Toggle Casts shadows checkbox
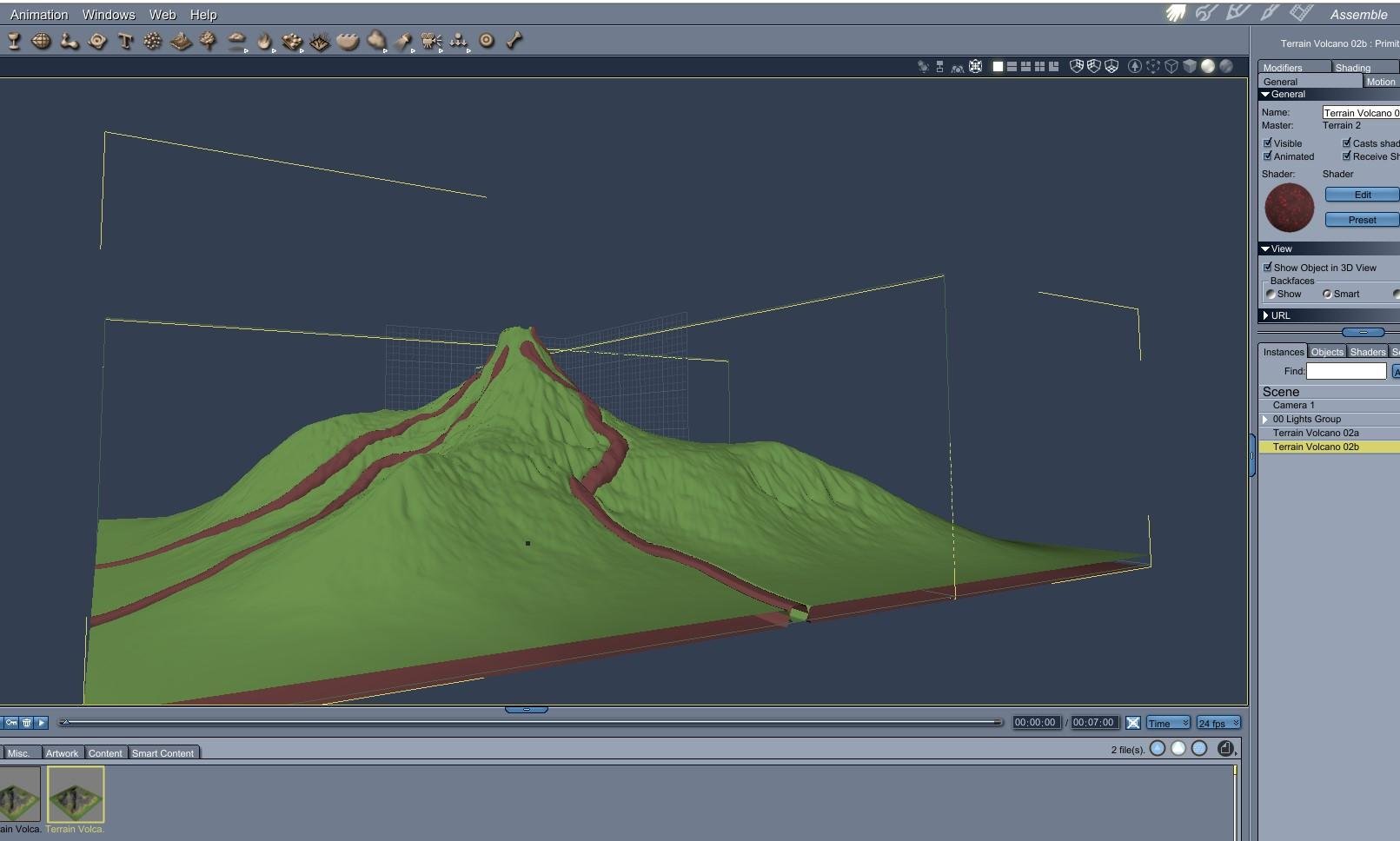 click(x=1347, y=142)
